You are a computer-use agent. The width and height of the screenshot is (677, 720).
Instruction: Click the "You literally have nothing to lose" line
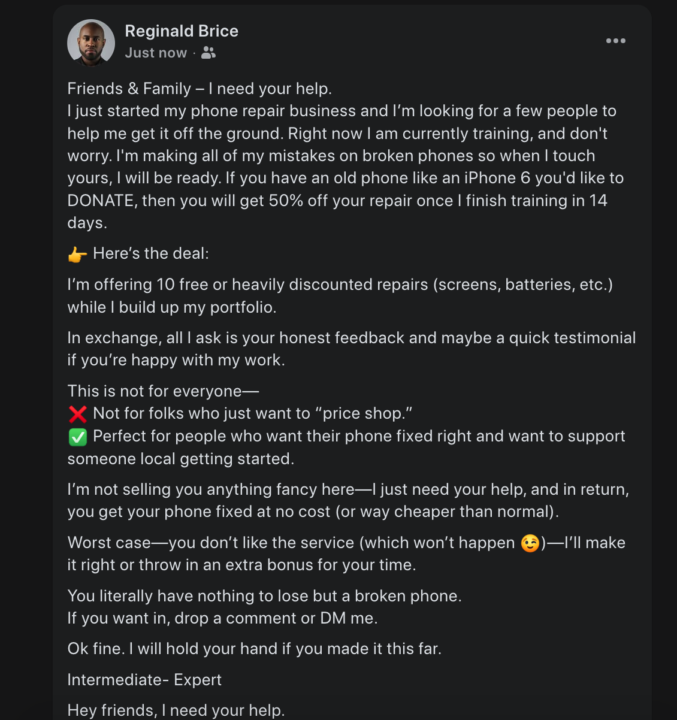point(264,596)
